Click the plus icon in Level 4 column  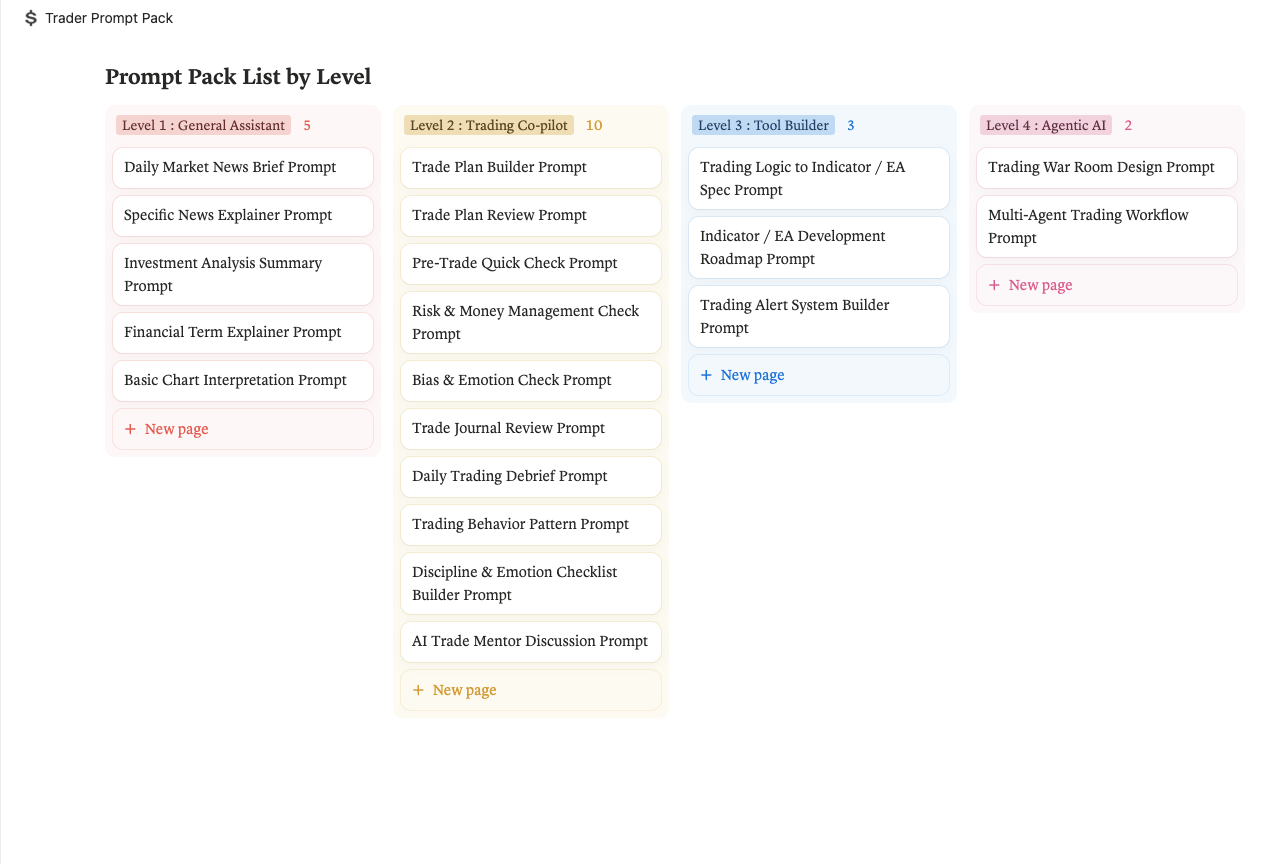pos(994,285)
